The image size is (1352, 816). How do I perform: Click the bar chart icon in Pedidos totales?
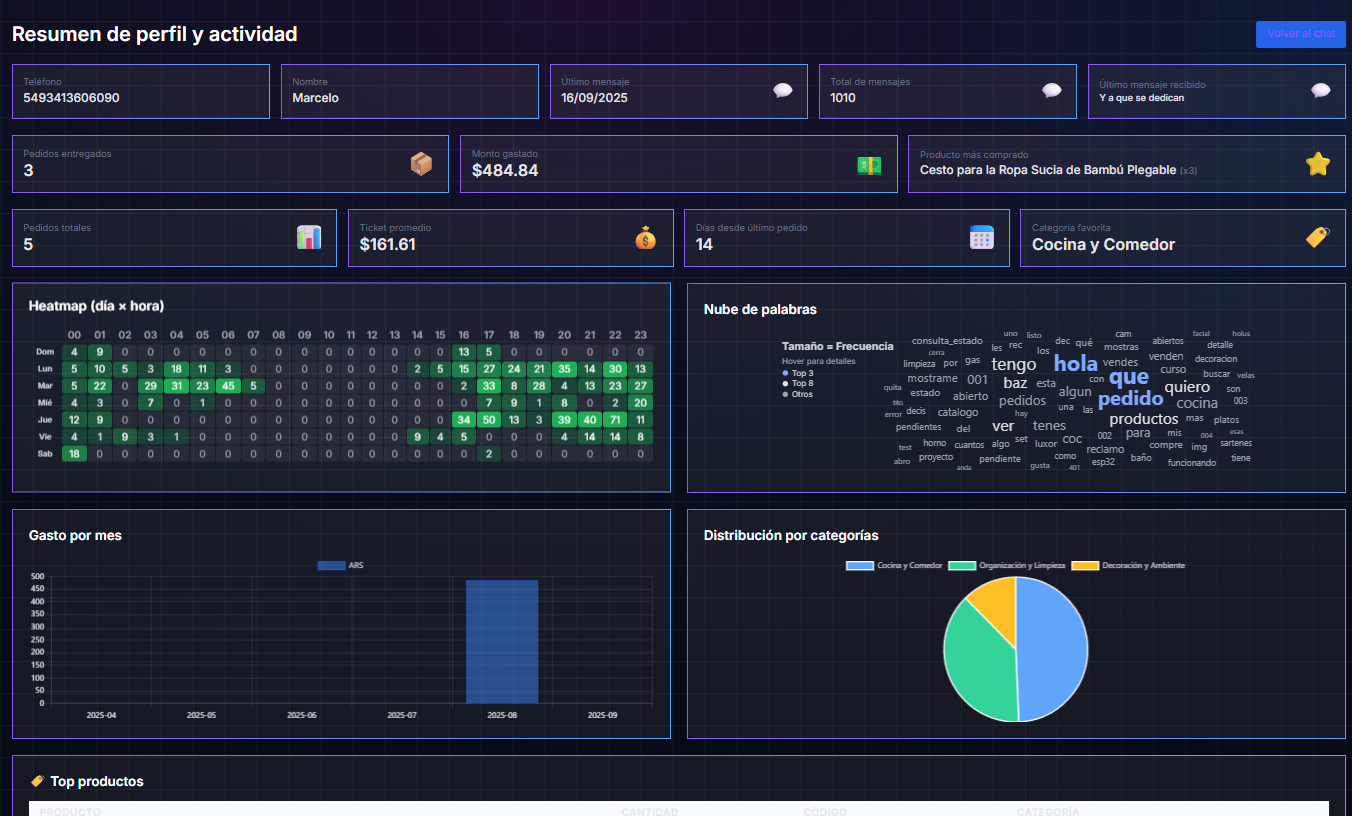[x=309, y=238]
